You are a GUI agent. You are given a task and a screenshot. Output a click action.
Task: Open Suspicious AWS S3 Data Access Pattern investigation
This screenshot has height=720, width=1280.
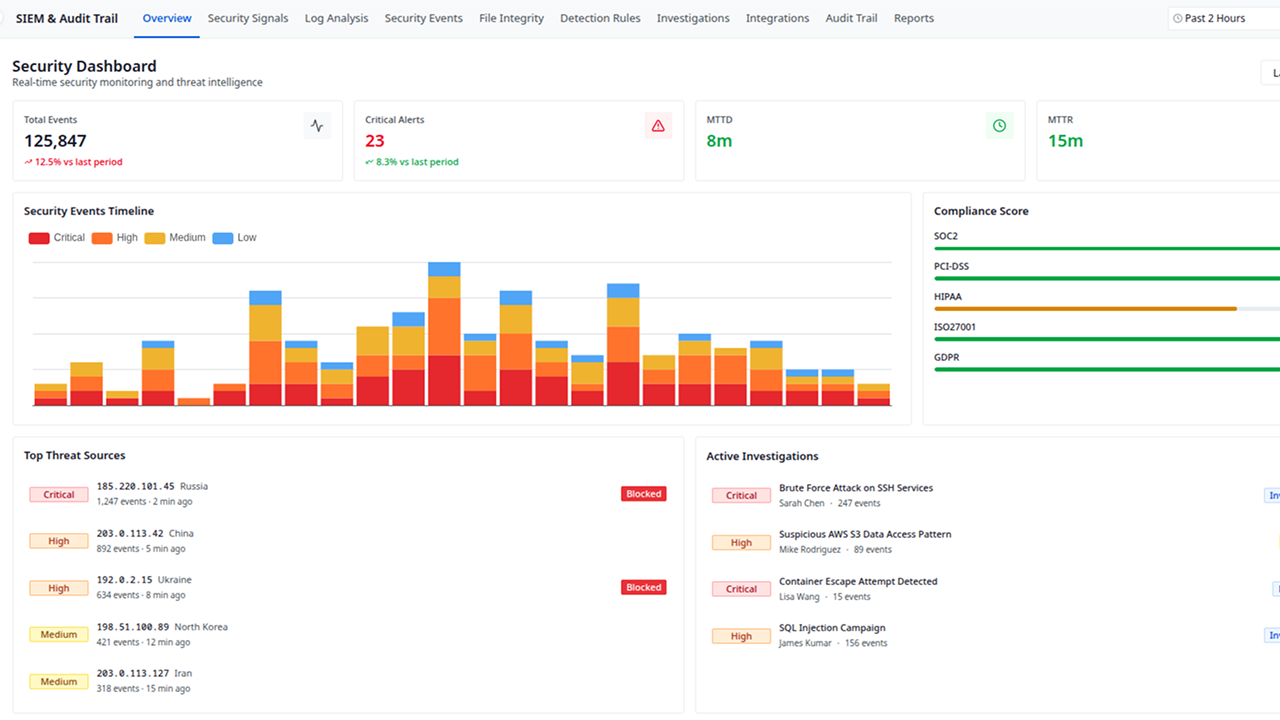pos(865,534)
